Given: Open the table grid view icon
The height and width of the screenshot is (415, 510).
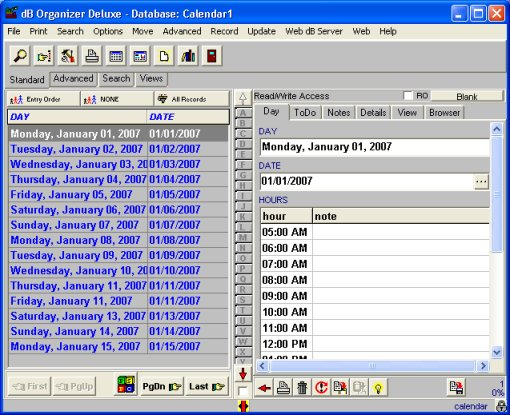Looking at the screenshot, I should [x=116, y=56].
